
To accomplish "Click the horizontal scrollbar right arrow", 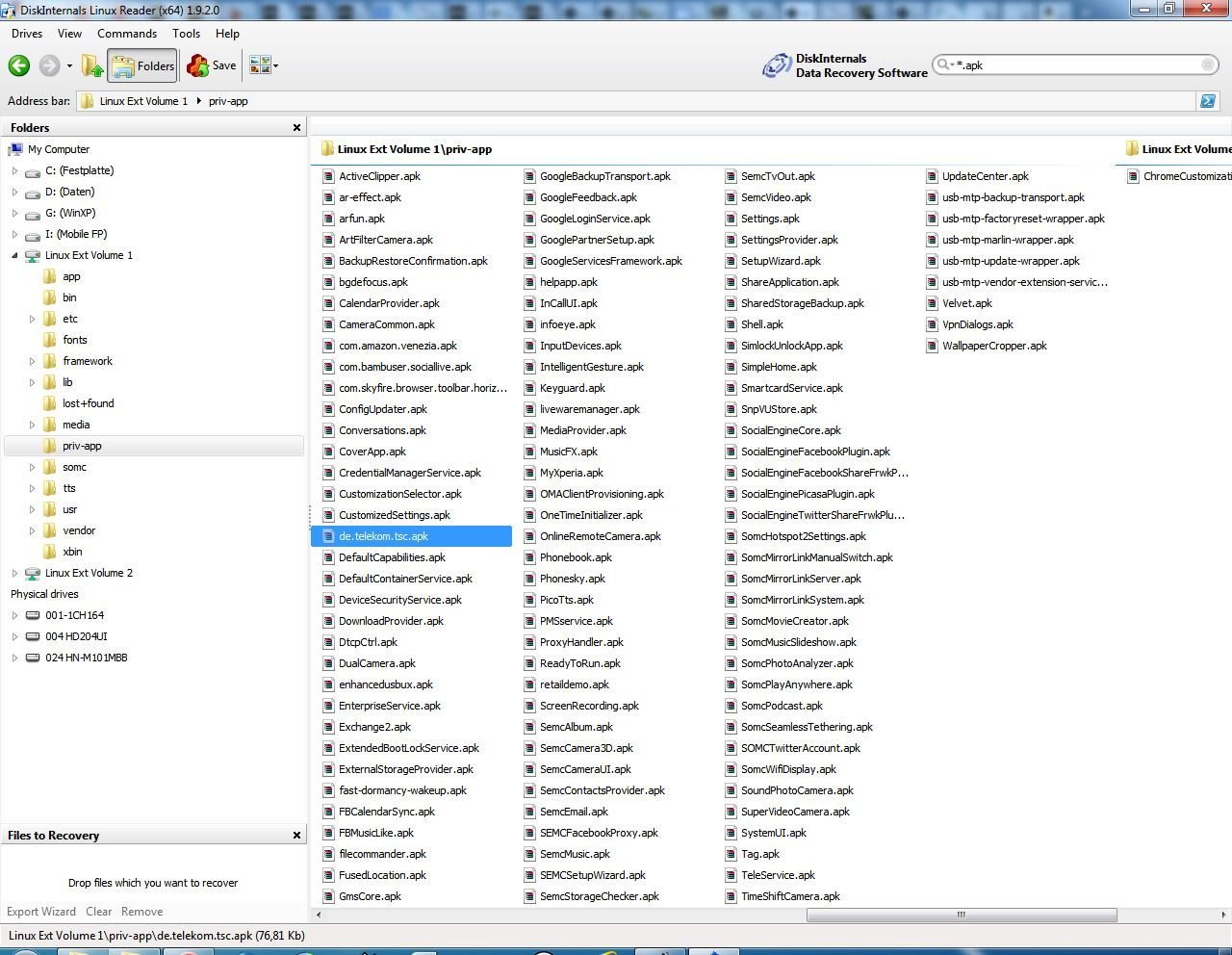I will click(1223, 915).
